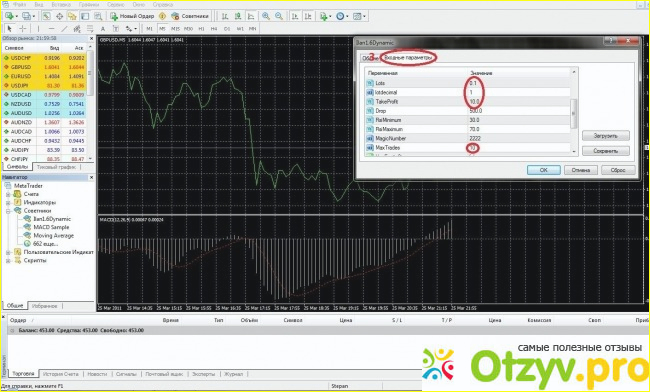
Task: Zoom out the chart with magnifier icon
Action: coord(279,16)
